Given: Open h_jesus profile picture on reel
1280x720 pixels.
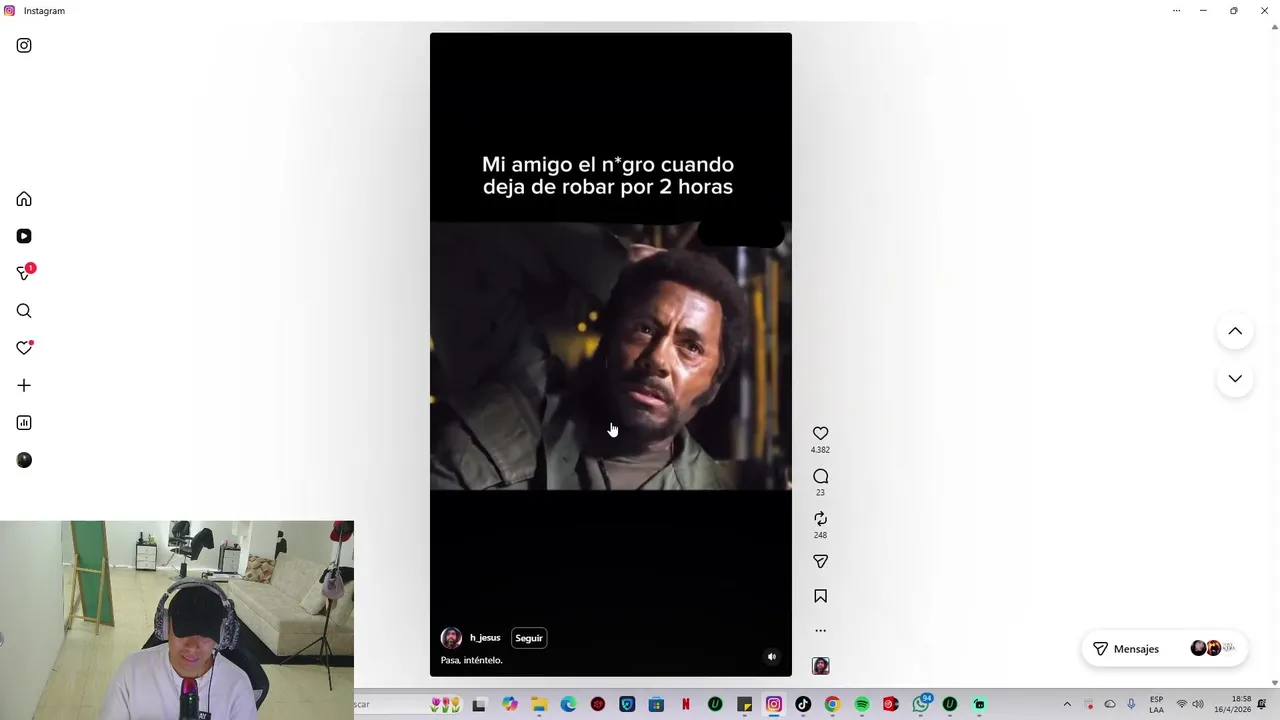Looking at the screenshot, I should [451, 638].
